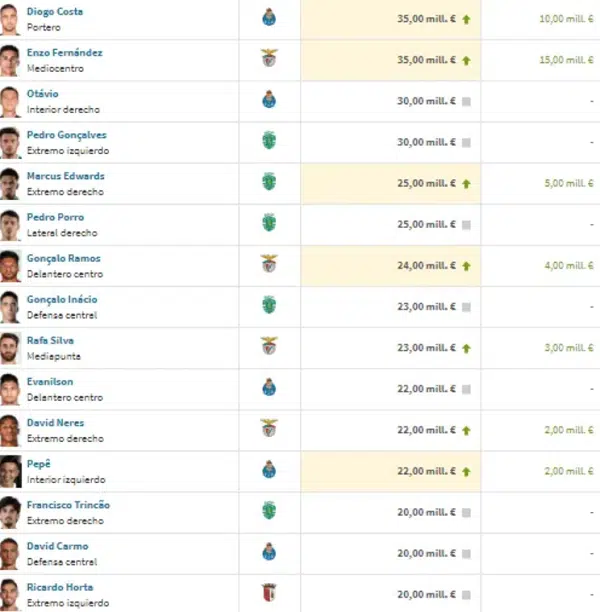Viewport: 600px width, 612px height.
Task: Click green arrow on Rafa Silva row
Action: 467,348
